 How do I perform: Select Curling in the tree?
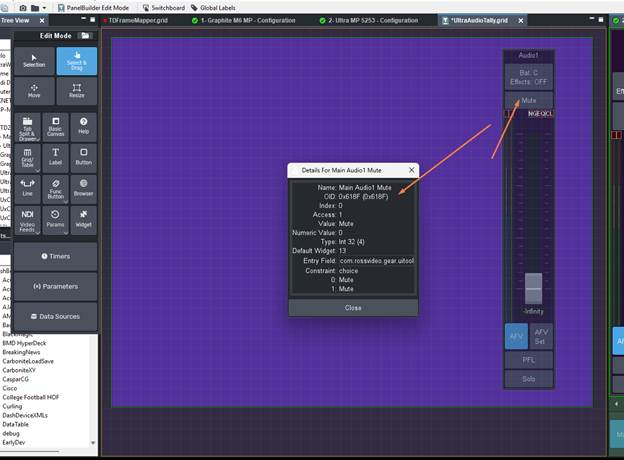(12, 406)
